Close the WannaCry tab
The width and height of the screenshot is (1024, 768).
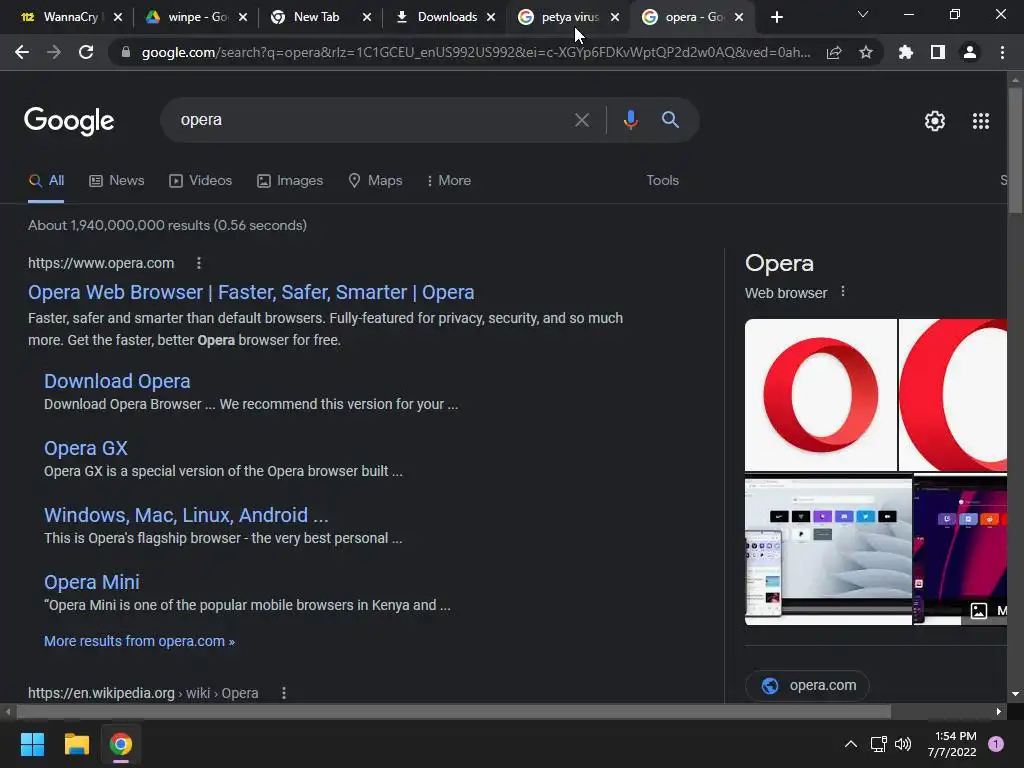pyautogui.click(x=118, y=18)
